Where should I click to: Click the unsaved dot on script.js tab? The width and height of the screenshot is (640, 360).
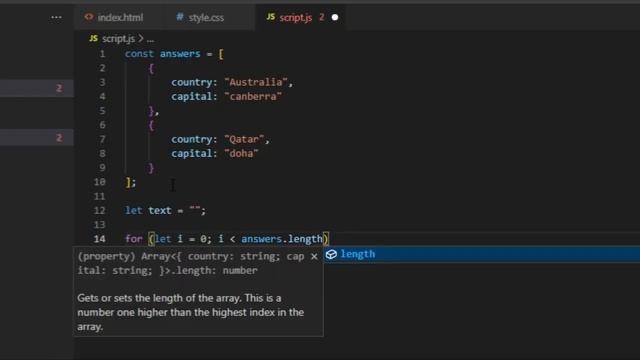[x=335, y=18]
